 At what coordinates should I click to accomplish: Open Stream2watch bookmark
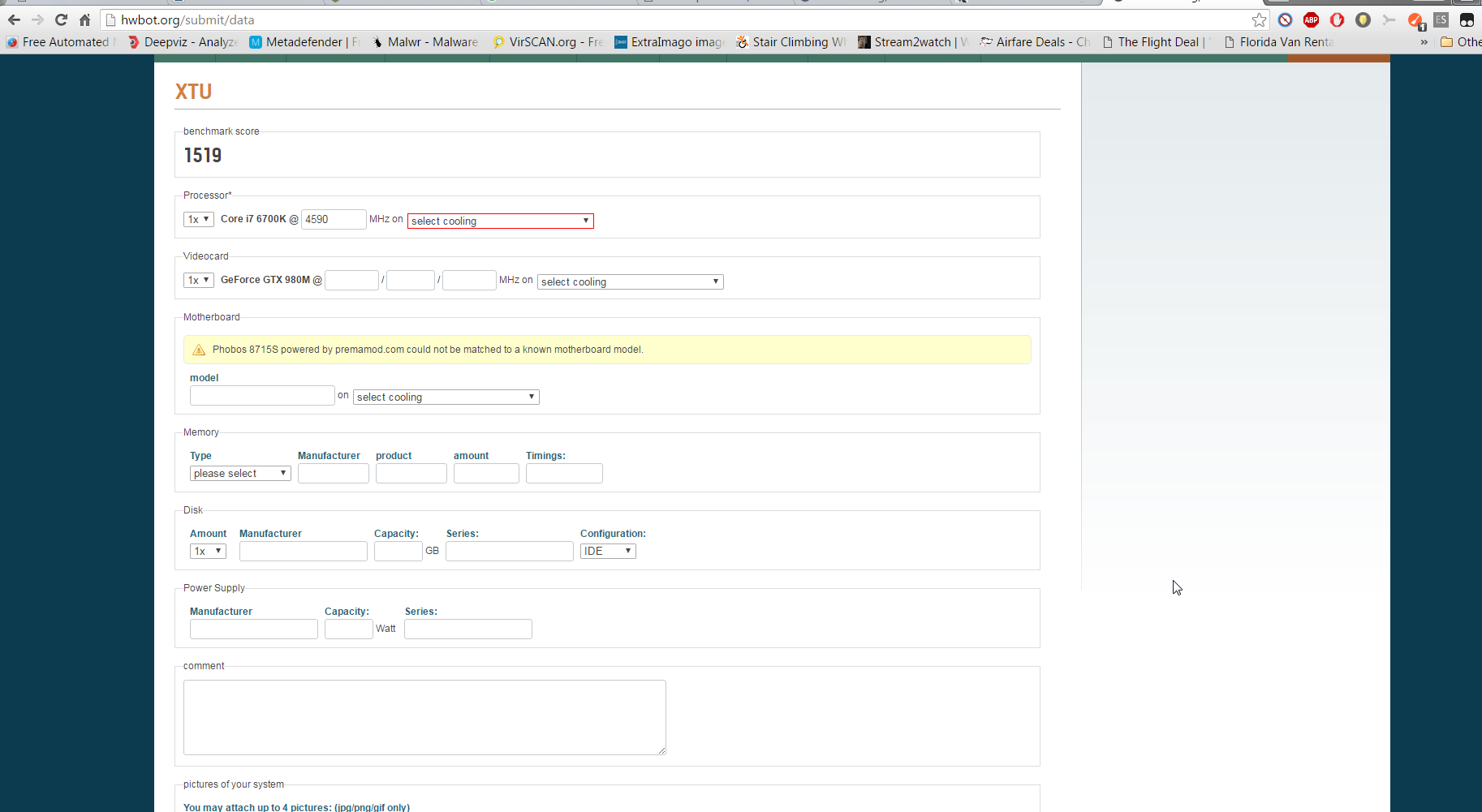(913, 42)
